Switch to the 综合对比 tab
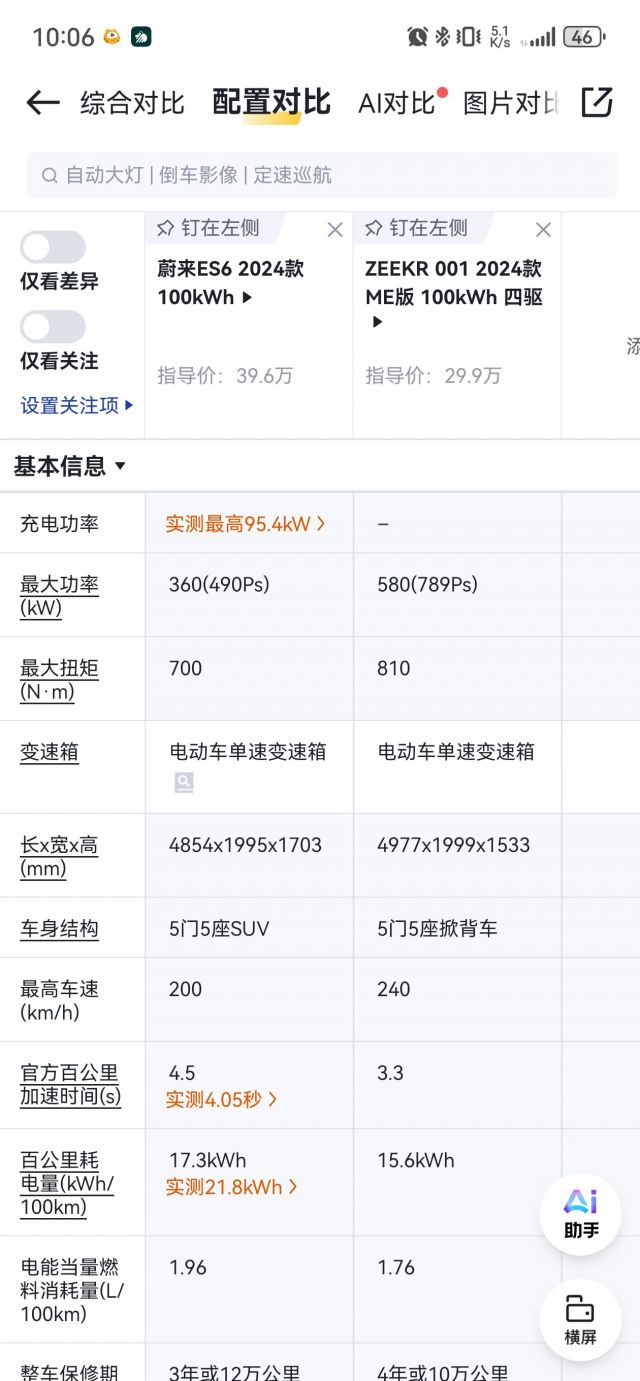 point(135,103)
